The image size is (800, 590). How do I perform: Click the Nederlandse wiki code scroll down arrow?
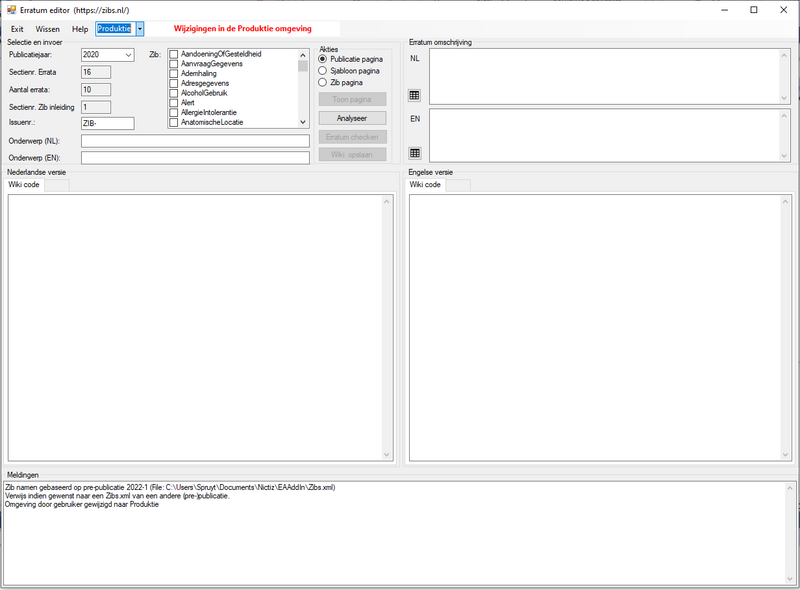point(386,455)
